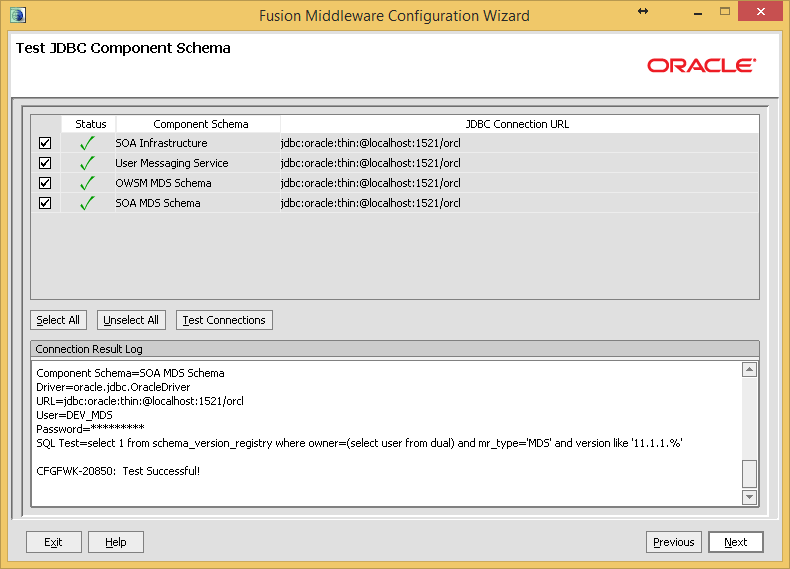Click the JDBC URL for OWSM MDS Schema
This screenshot has height=569, width=790.
point(371,183)
